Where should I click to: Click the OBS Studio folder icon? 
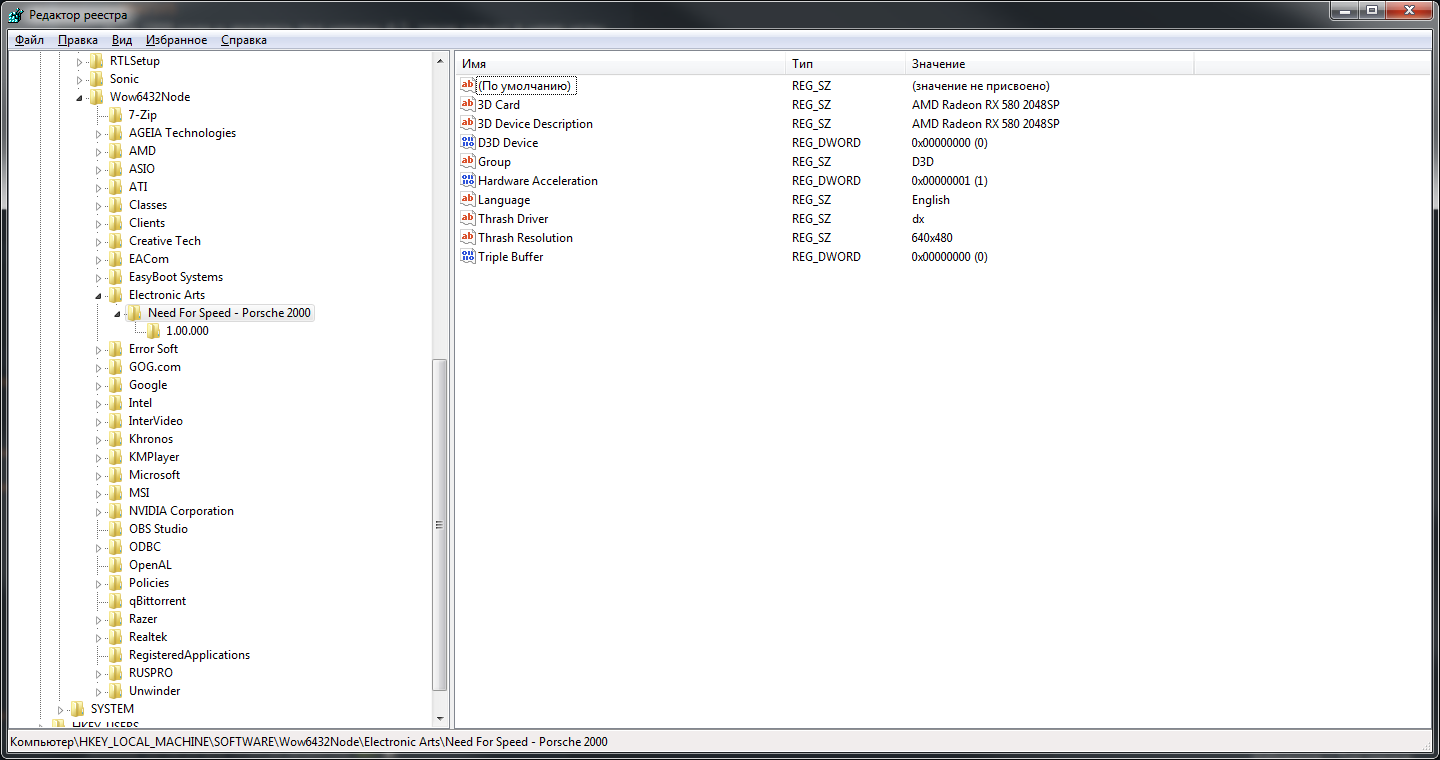[x=116, y=529]
